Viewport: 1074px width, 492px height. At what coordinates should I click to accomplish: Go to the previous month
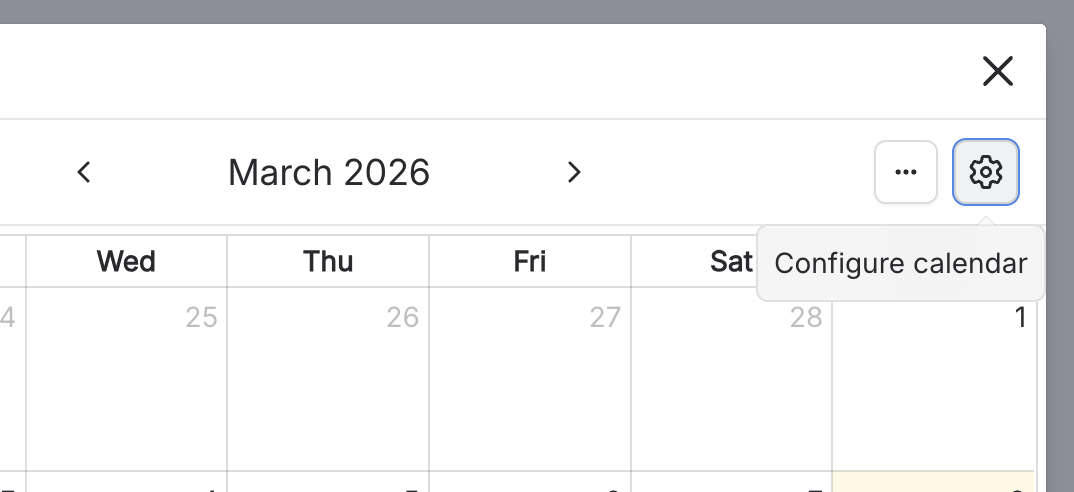[x=84, y=172]
